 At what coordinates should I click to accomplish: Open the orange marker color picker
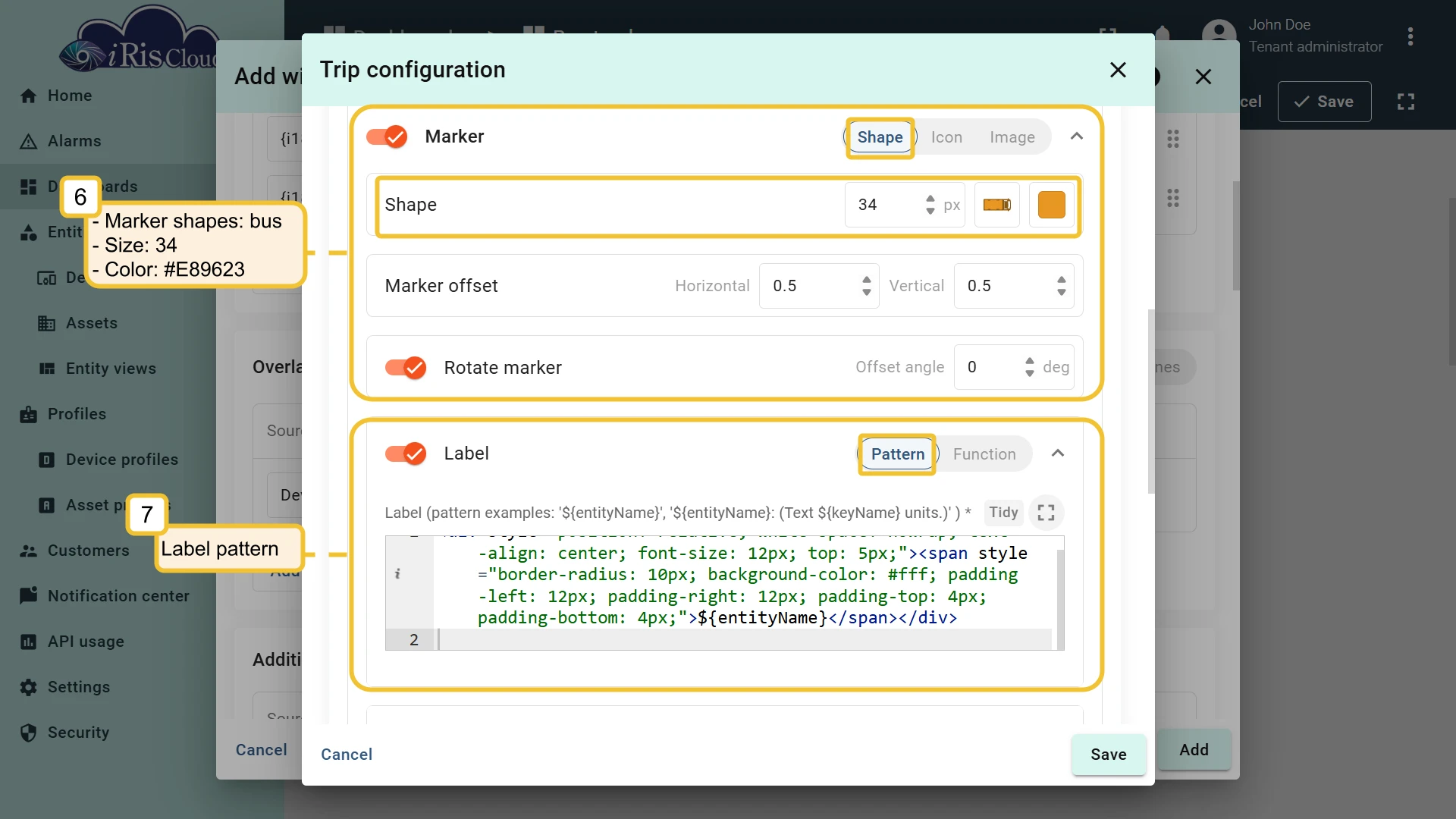tap(1051, 205)
